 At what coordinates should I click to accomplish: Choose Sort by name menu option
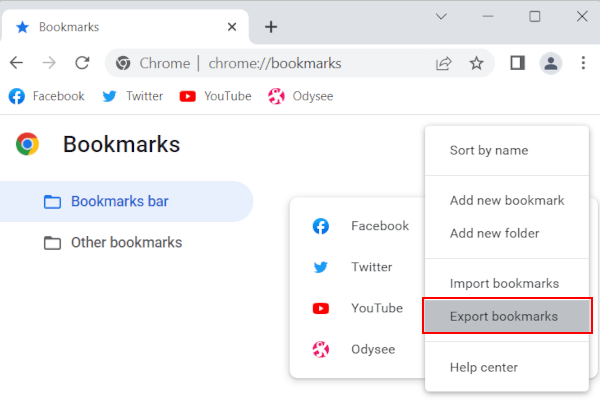(489, 150)
